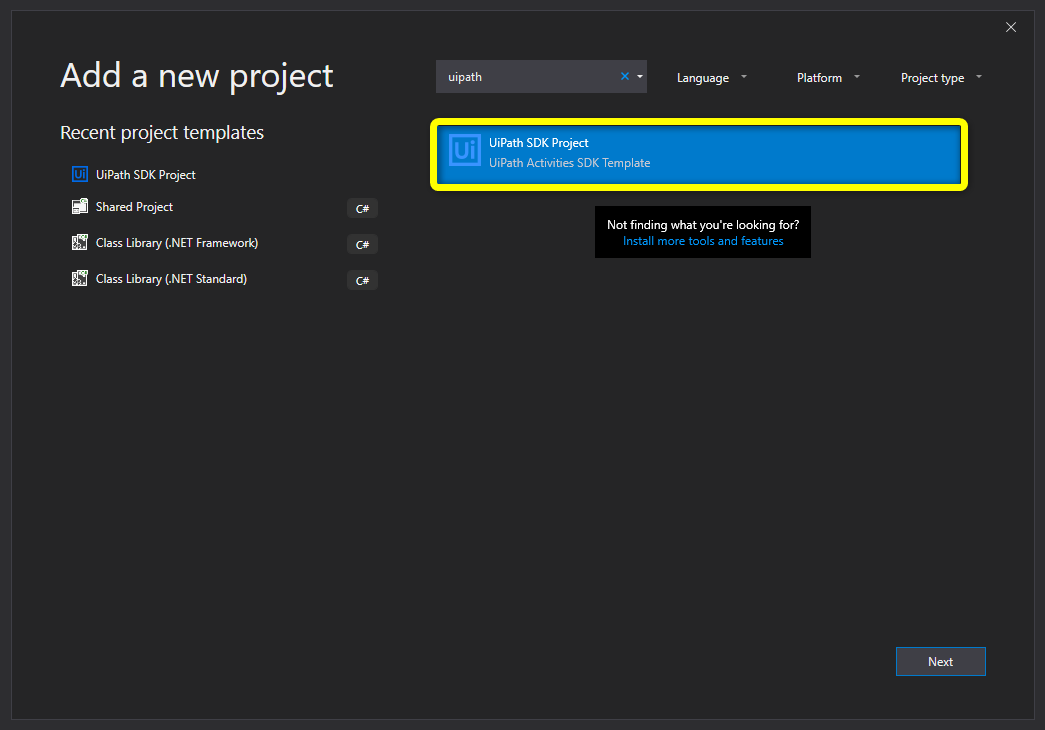Click inside the uipath search field
The width and height of the screenshot is (1045, 730).
pos(530,76)
